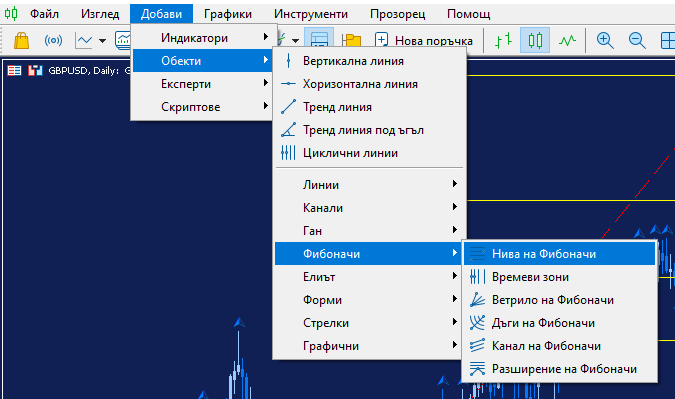Screen dimensions: 675x399
Task: Expand the Експерти submenu
Action: click(x=201, y=84)
